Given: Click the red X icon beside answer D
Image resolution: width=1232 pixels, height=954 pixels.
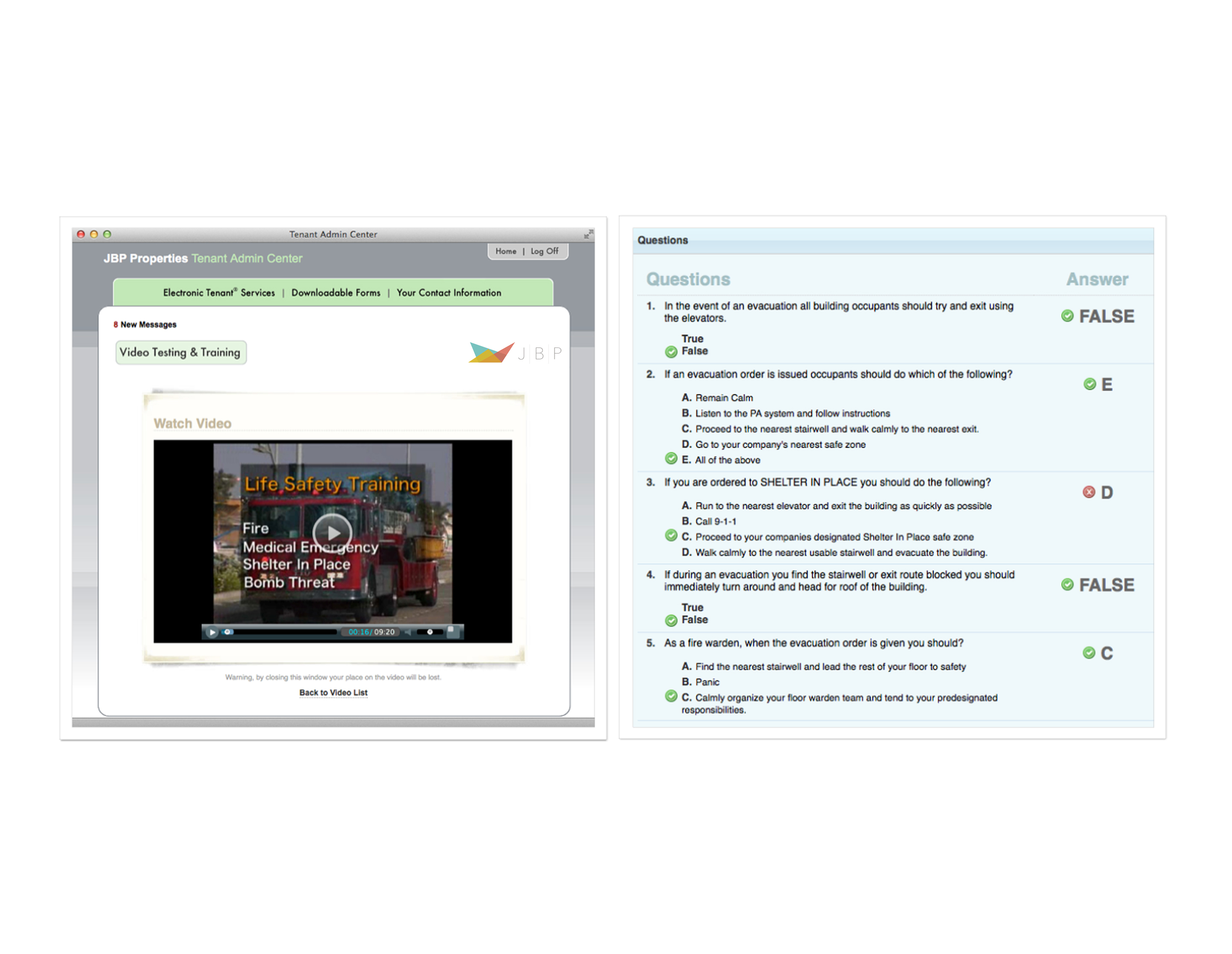Looking at the screenshot, I should point(1089,493).
